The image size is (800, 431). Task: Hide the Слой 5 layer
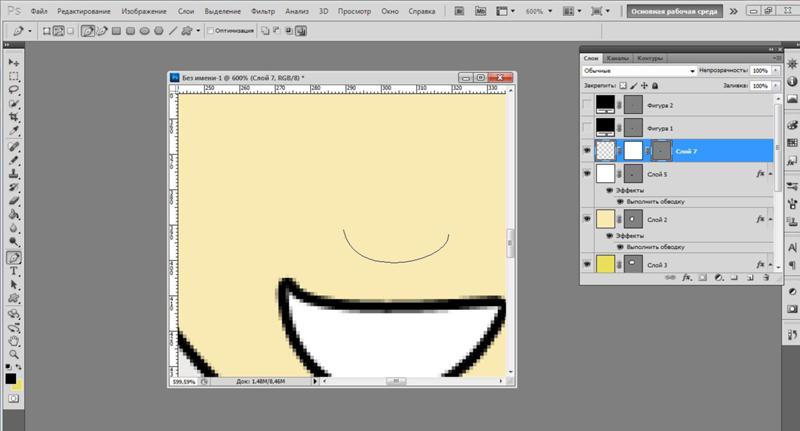pos(587,173)
